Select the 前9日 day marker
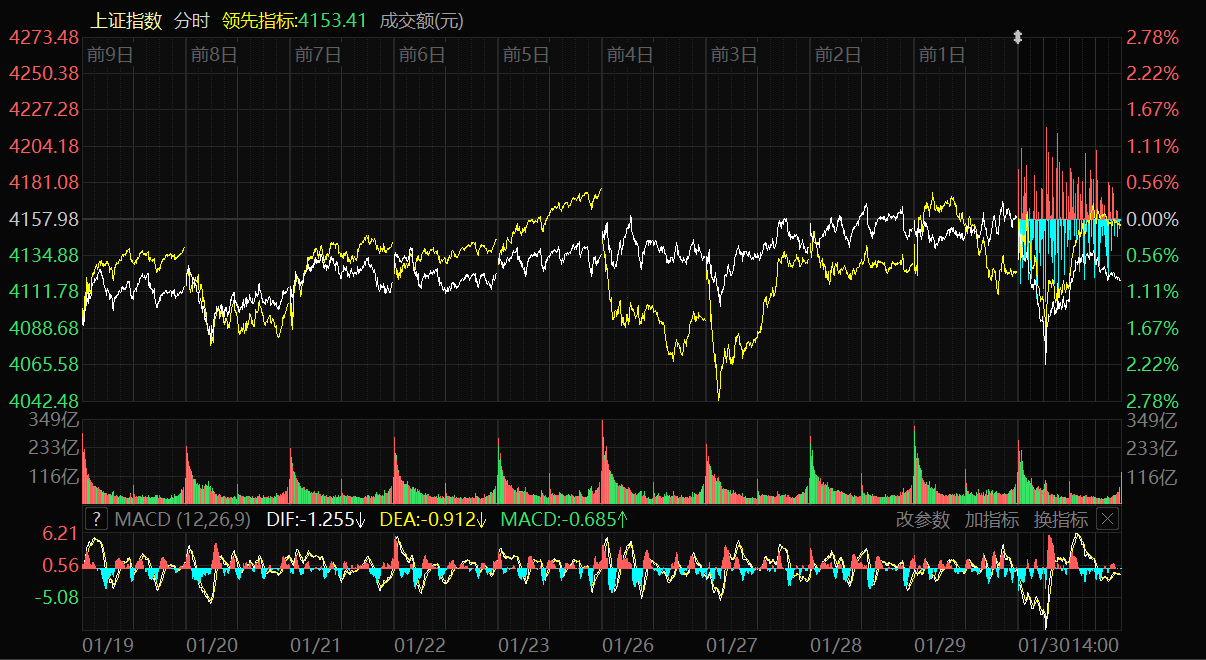 110,54
